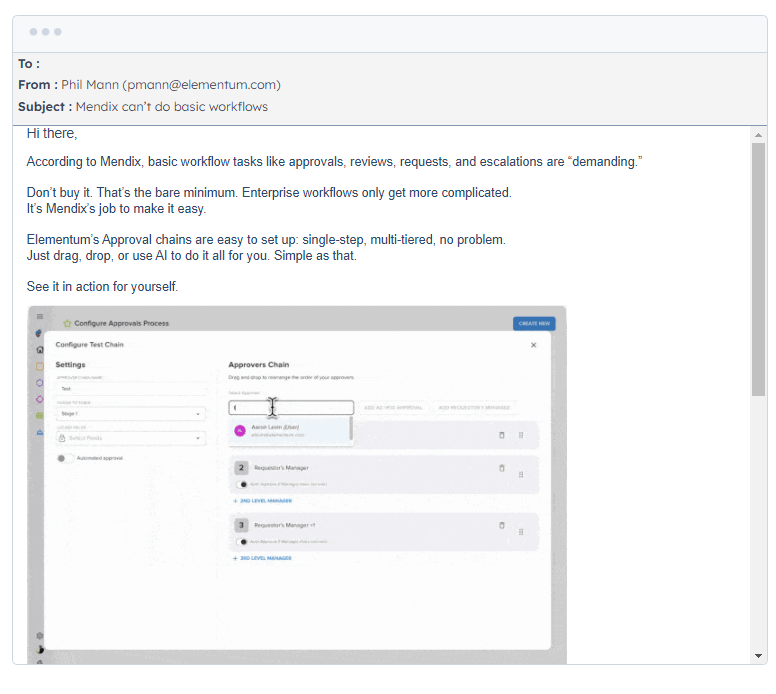Click the scrollbar down arrow of email body
Image resolution: width=776 pixels, height=694 pixels.
click(x=758, y=656)
